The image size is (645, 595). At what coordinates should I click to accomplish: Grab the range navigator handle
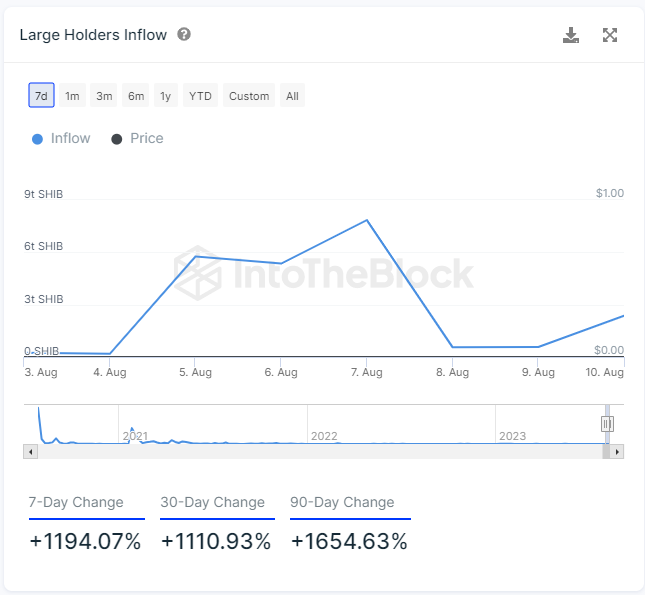(x=607, y=424)
